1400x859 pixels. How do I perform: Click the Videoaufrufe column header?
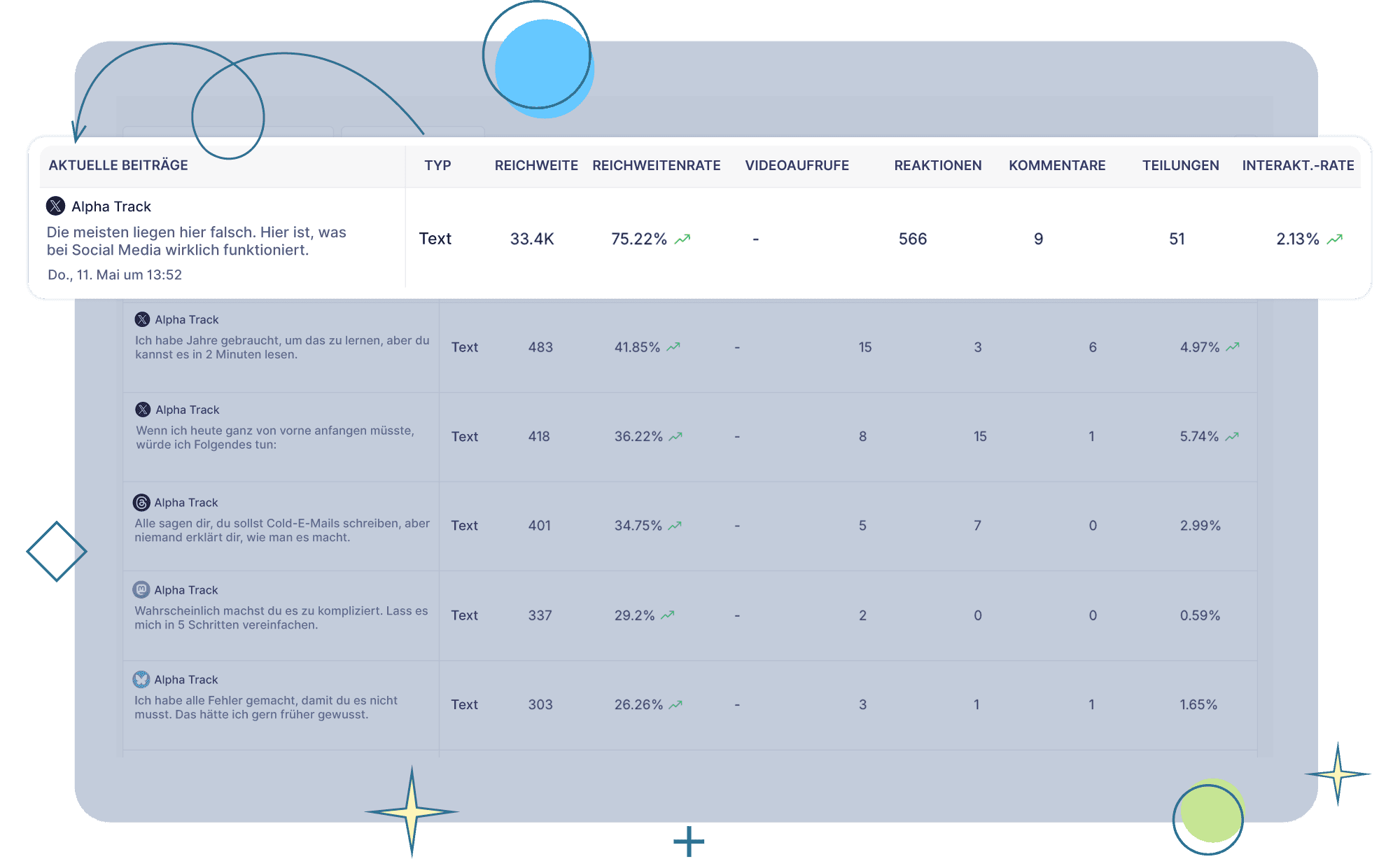point(797,165)
